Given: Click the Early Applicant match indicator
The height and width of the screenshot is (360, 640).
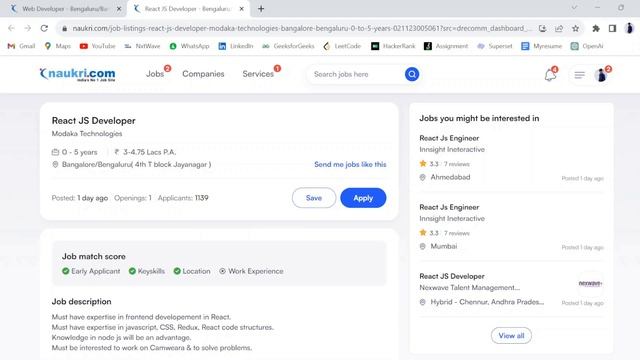Looking at the screenshot, I should point(91,271).
